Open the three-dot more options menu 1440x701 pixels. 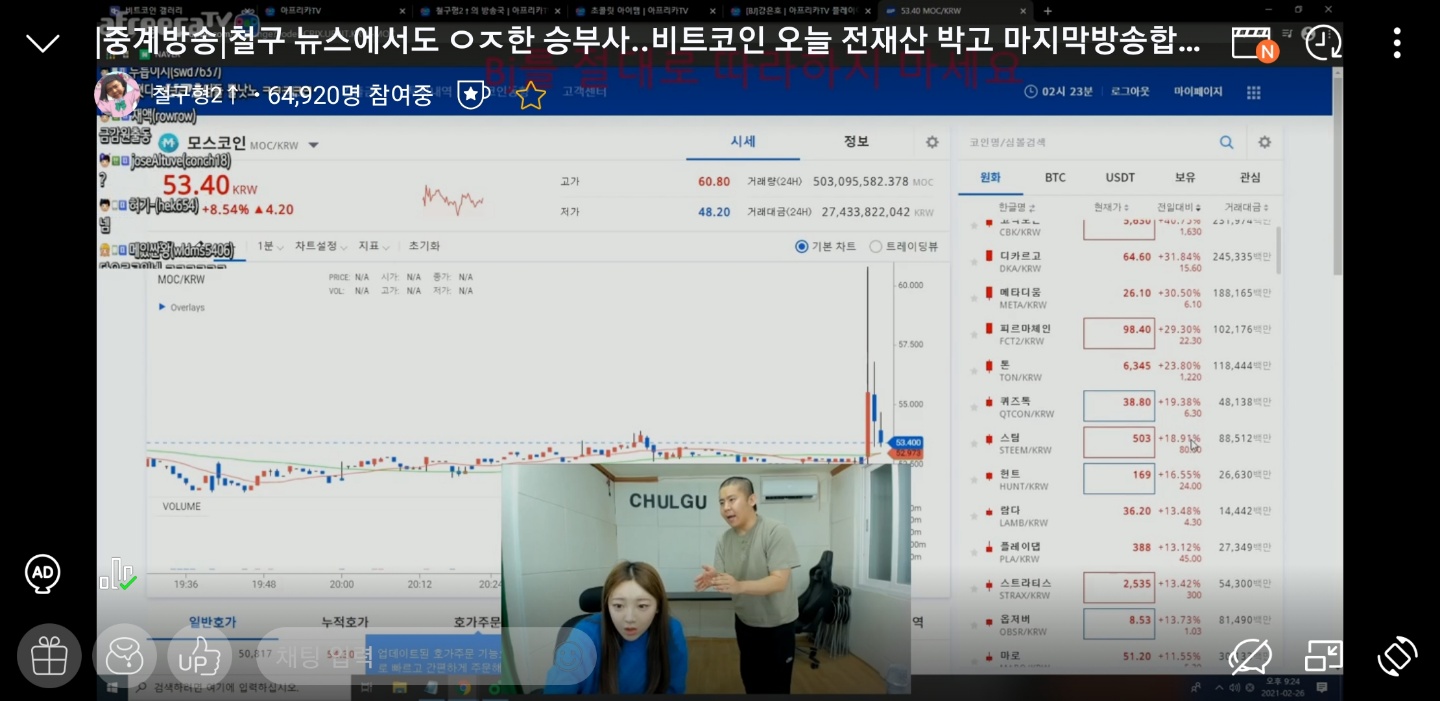pos(1397,43)
